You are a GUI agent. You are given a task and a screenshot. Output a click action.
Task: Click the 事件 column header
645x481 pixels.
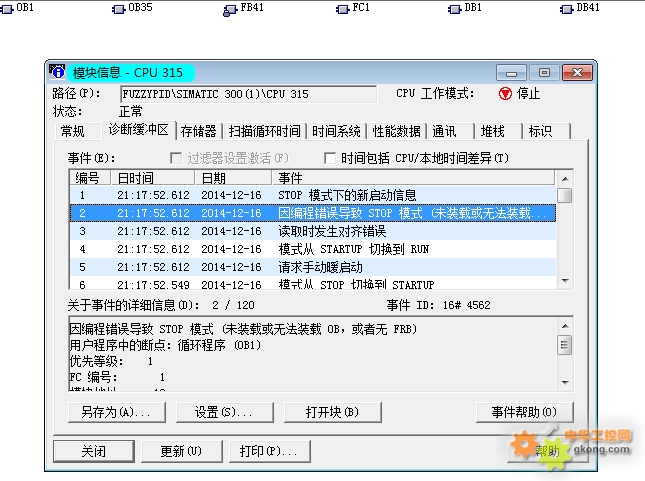pyautogui.click(x=413, y=178)
